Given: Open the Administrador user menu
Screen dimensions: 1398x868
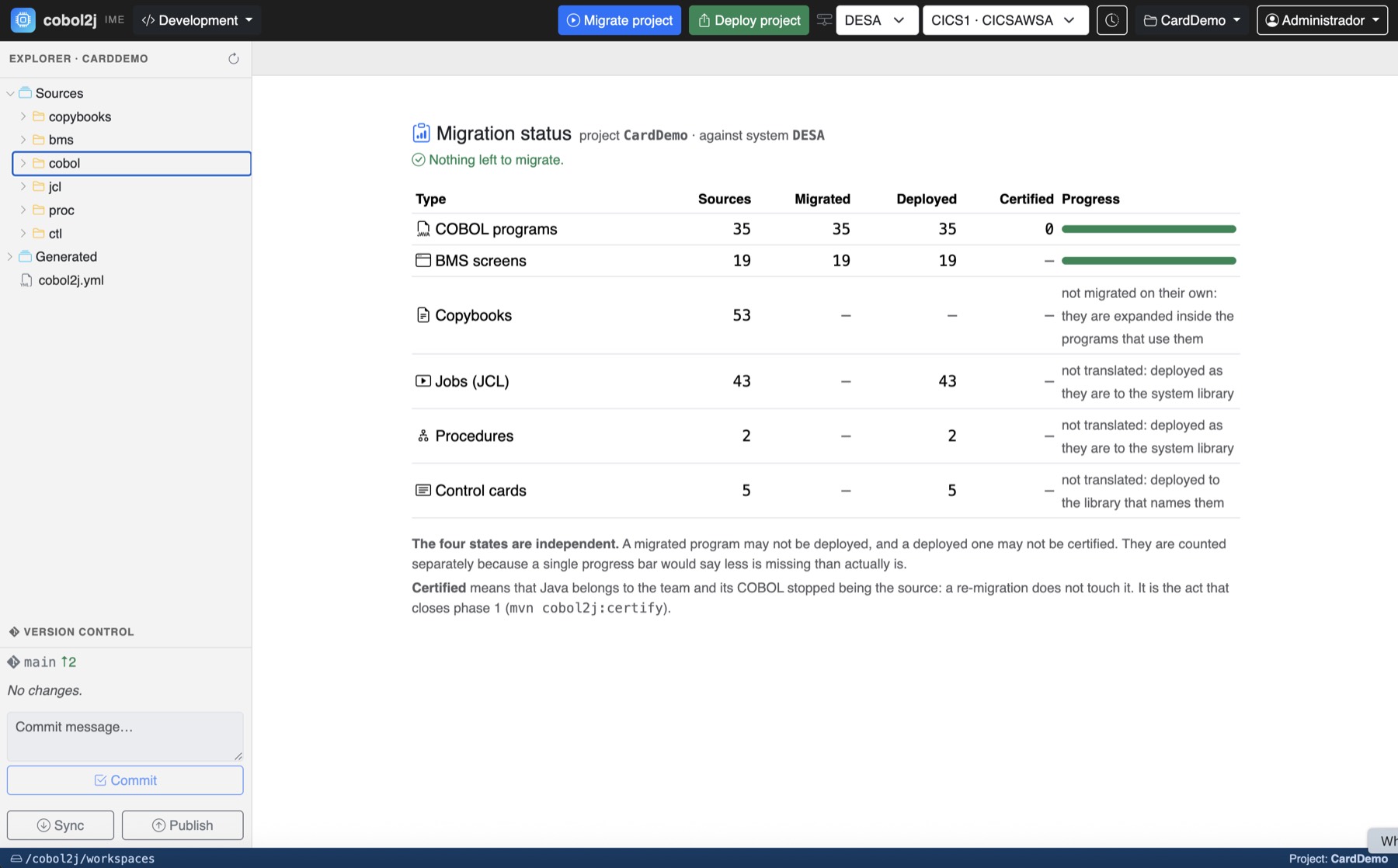Looking at the screenshot, I should pyautogui.click(x=1322, y=20).
